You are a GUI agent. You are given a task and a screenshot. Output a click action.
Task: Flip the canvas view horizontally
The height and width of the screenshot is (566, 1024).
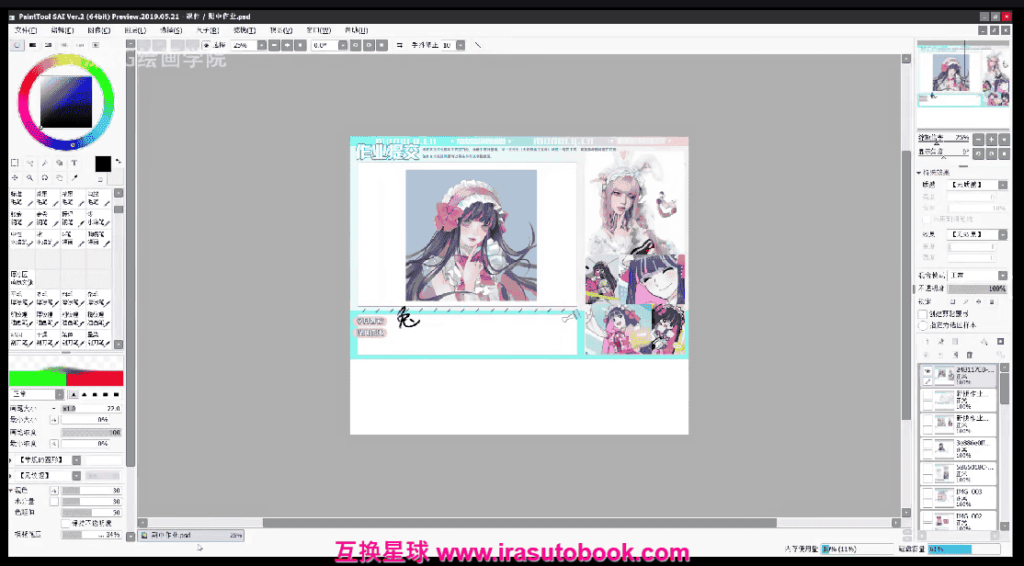point(400,45)
